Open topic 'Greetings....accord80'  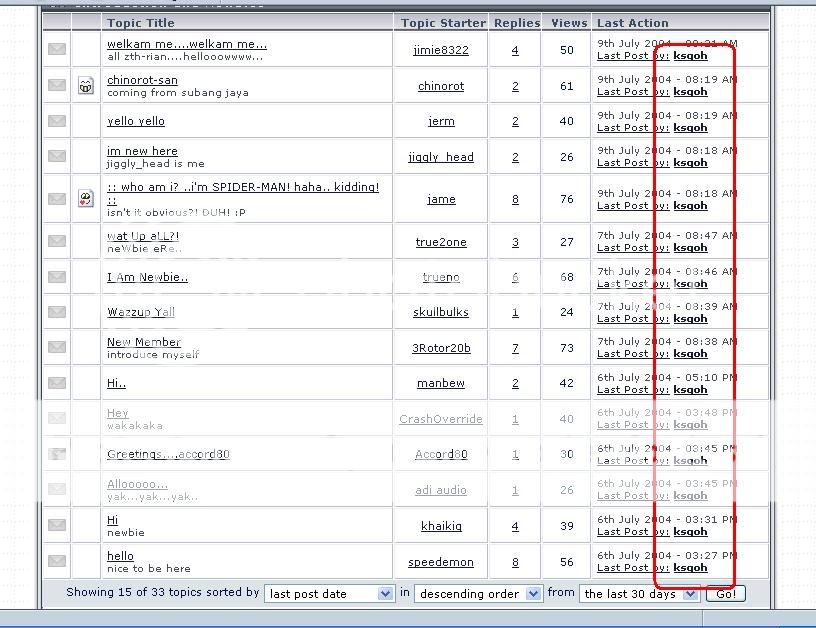168,454
